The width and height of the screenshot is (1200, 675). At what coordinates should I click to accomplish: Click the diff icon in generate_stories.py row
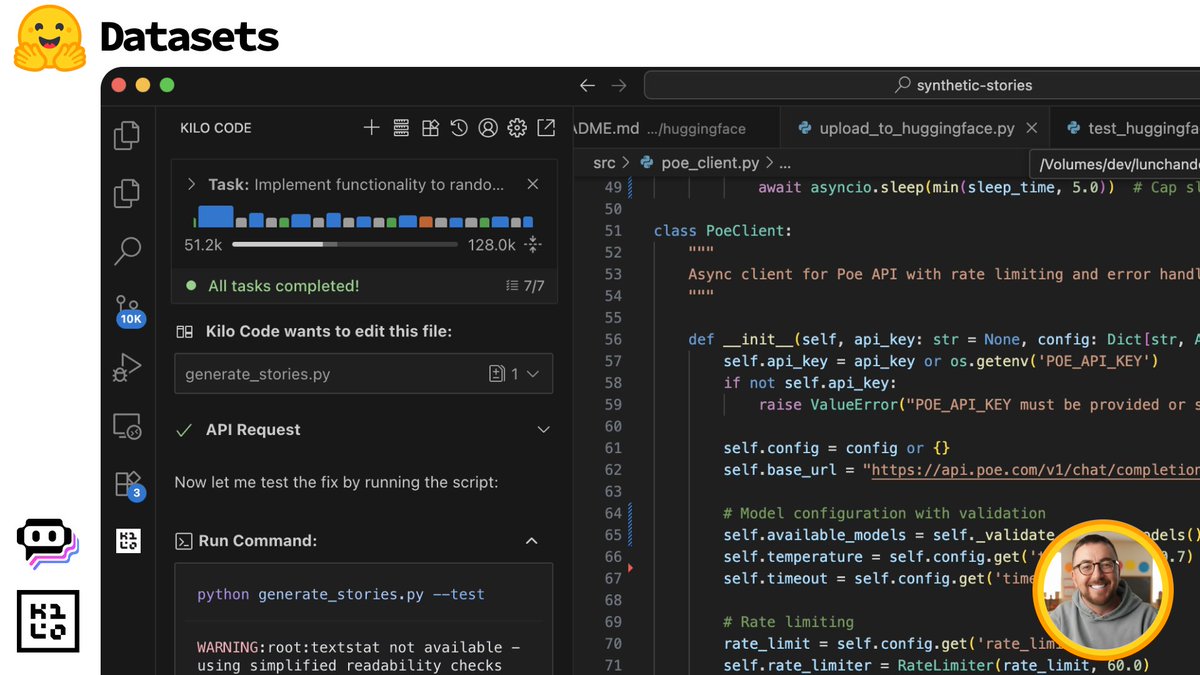pyautogui.click(x=497, y=374)
